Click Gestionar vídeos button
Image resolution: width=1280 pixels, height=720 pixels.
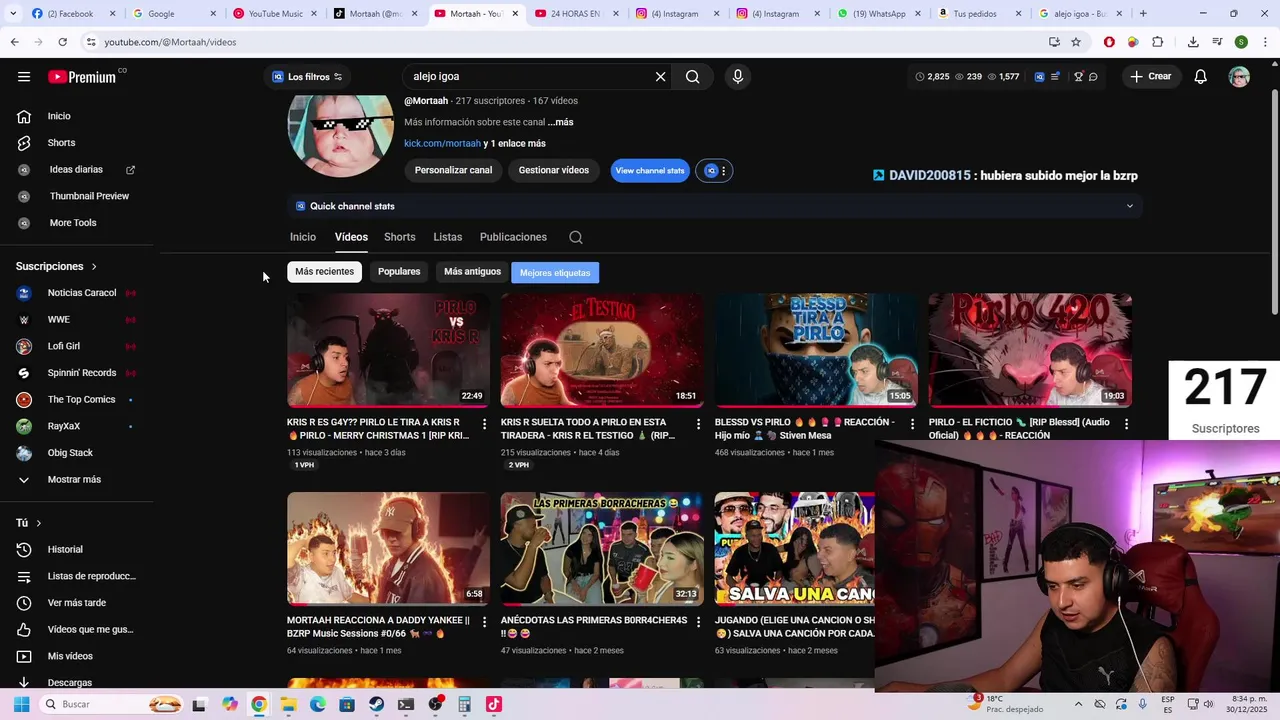tap(554, 170)
